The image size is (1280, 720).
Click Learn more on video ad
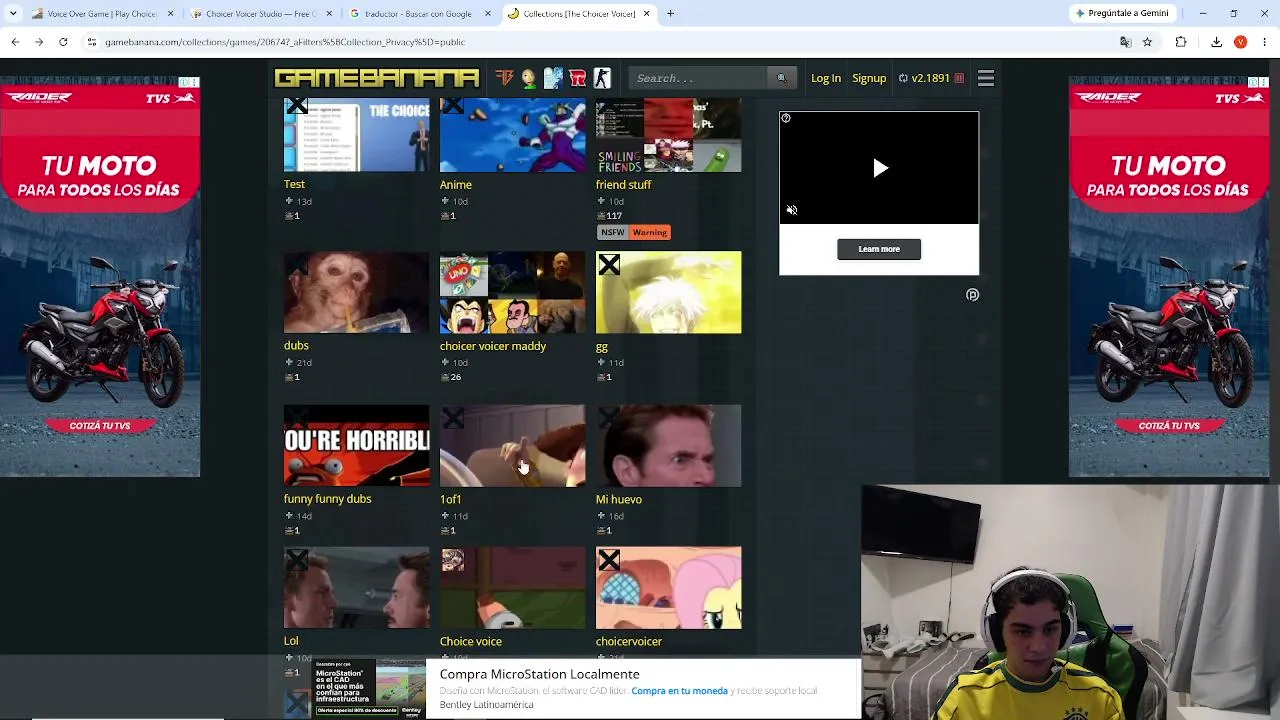[879, 249]
